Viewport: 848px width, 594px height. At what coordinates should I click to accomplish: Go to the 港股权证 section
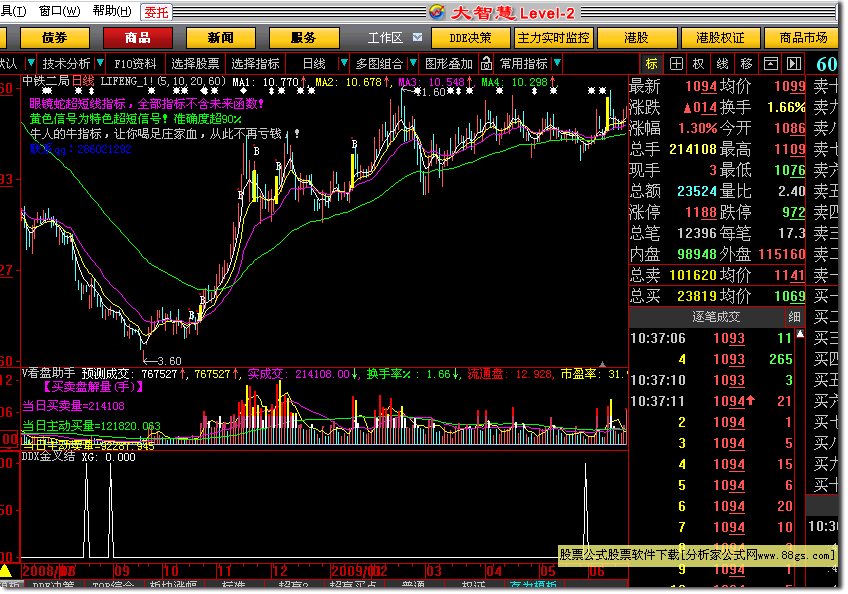(720, 38)
